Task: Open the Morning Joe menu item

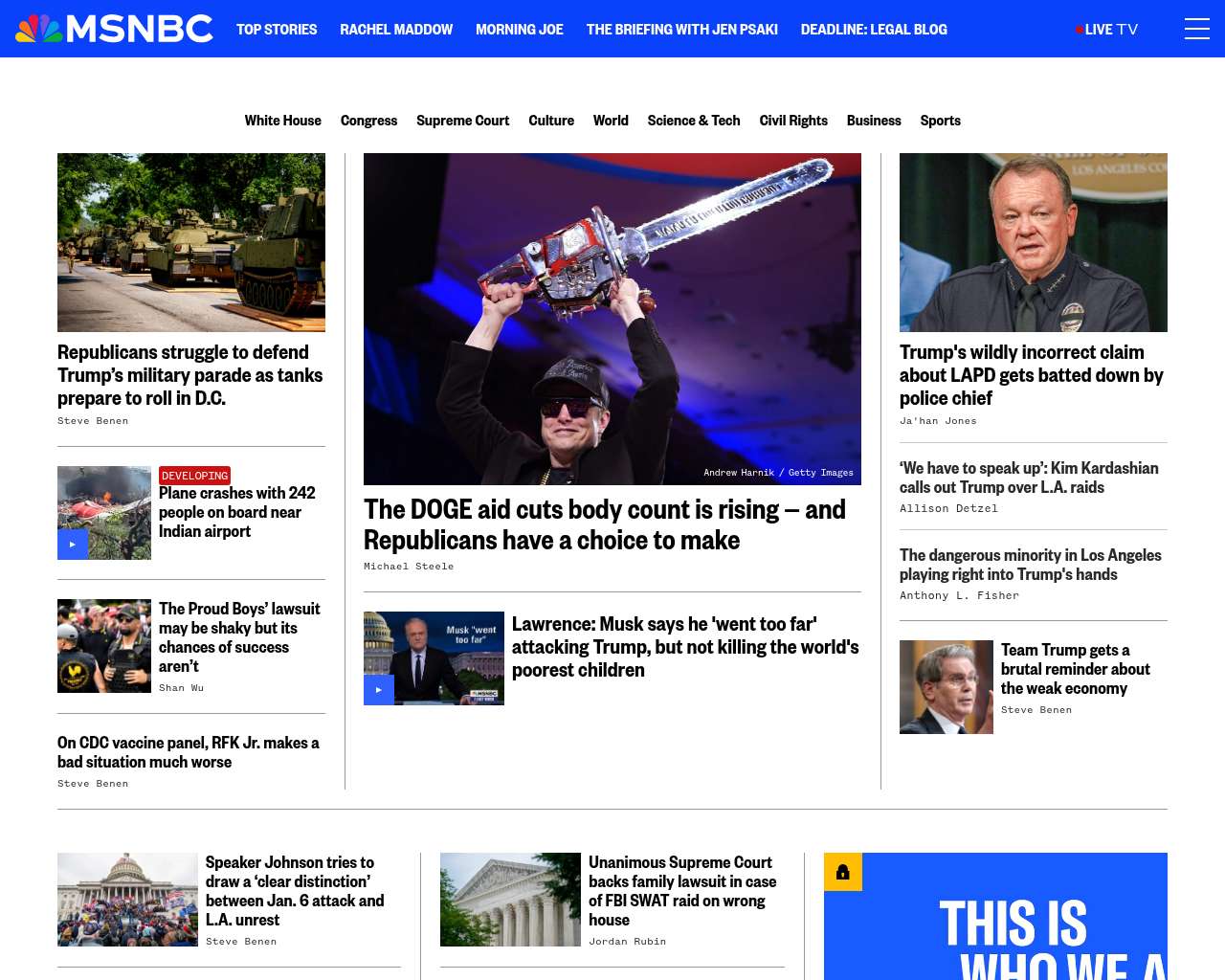Action: 520,30
